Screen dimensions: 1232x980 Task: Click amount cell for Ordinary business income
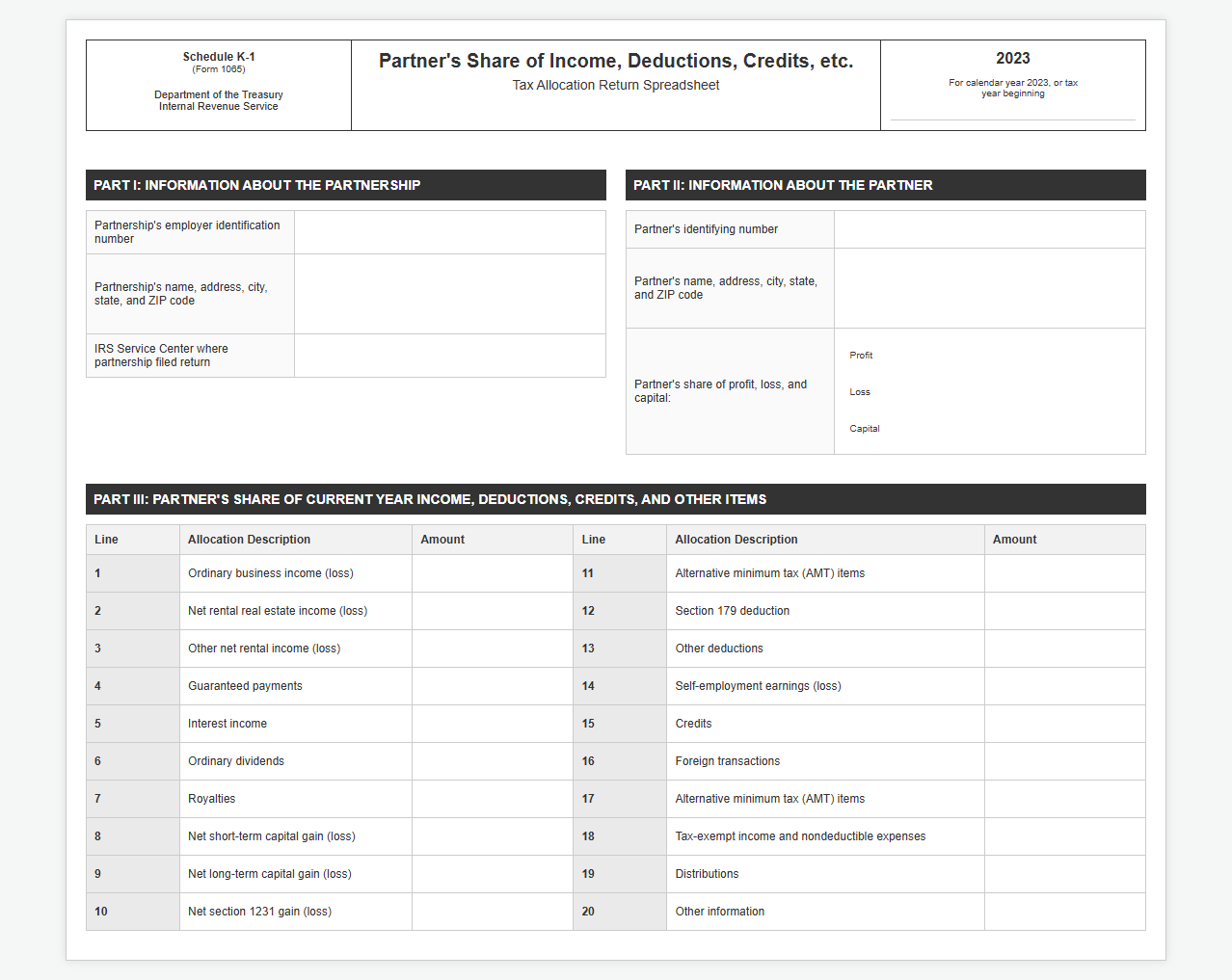[493, 573]
